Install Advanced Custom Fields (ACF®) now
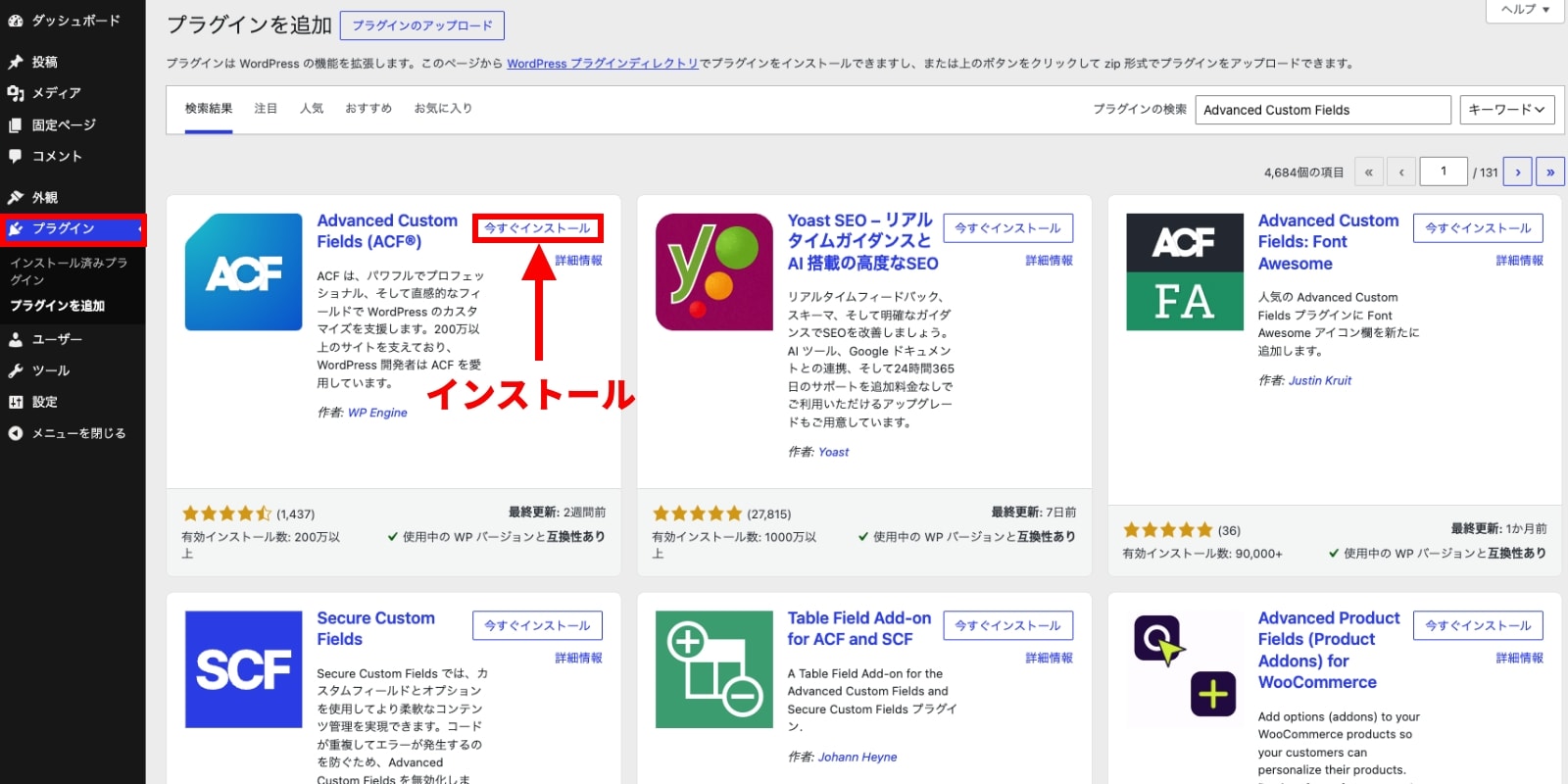 tap(537, 228)
